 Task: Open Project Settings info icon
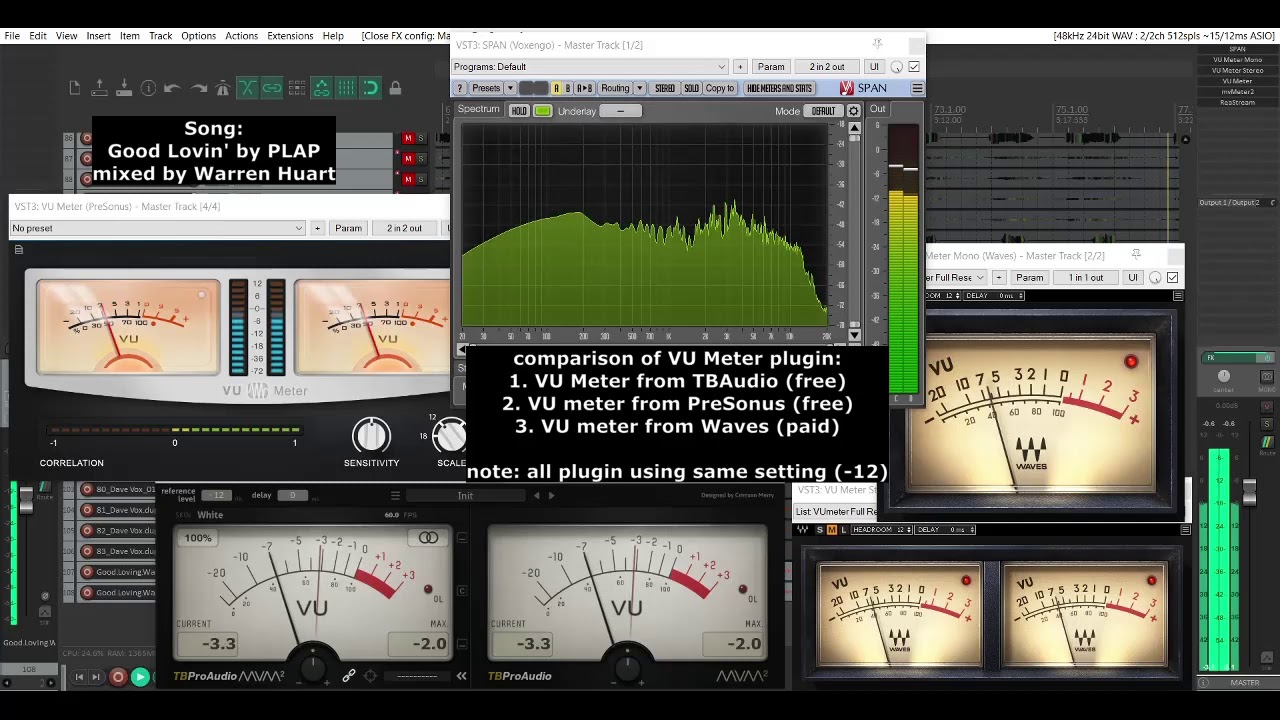[148, 88]
